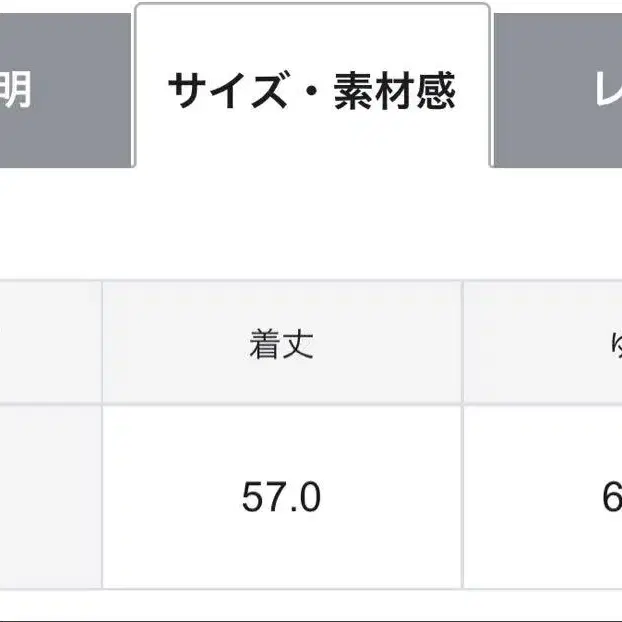Viewport: 622px width, 622px height.
Task: Click the 着丈 column header cell
Action: pos(281,344)
